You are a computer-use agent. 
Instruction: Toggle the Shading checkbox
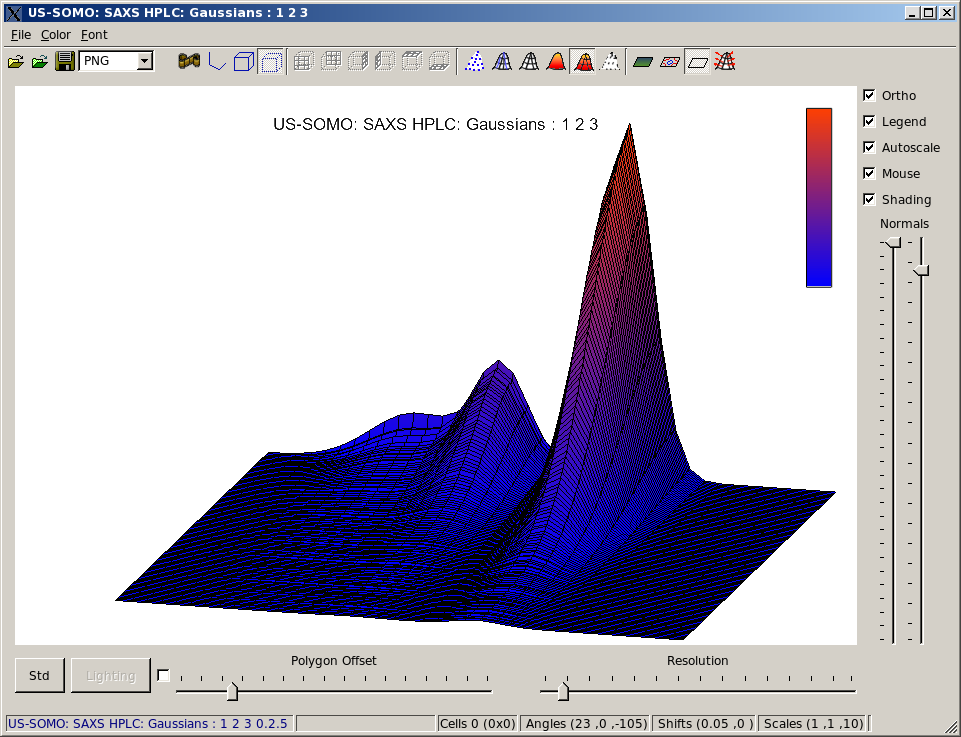click(x=869, y=199)
